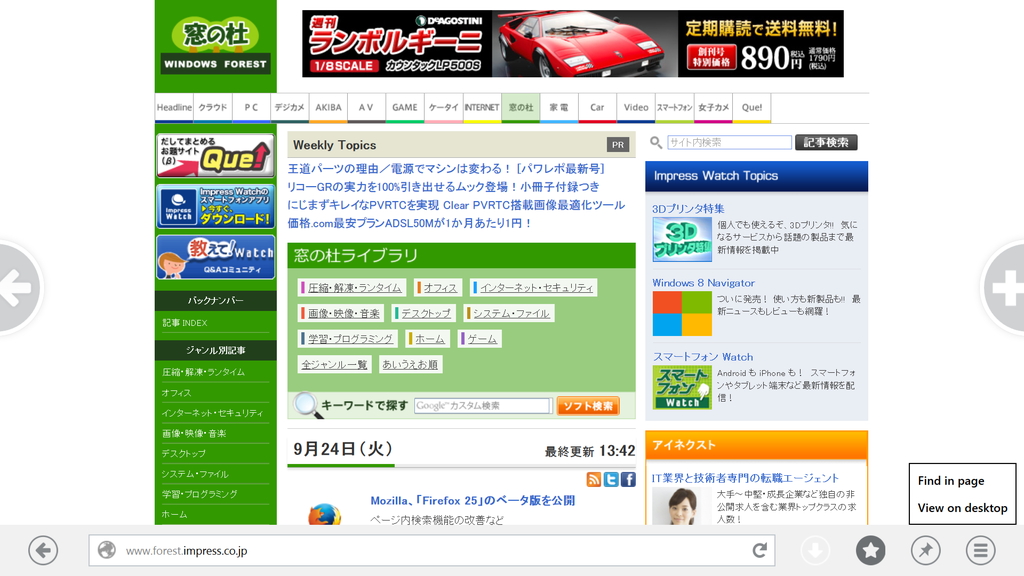Click the 窓の杜 Windows Forest logo

[216, 46]
